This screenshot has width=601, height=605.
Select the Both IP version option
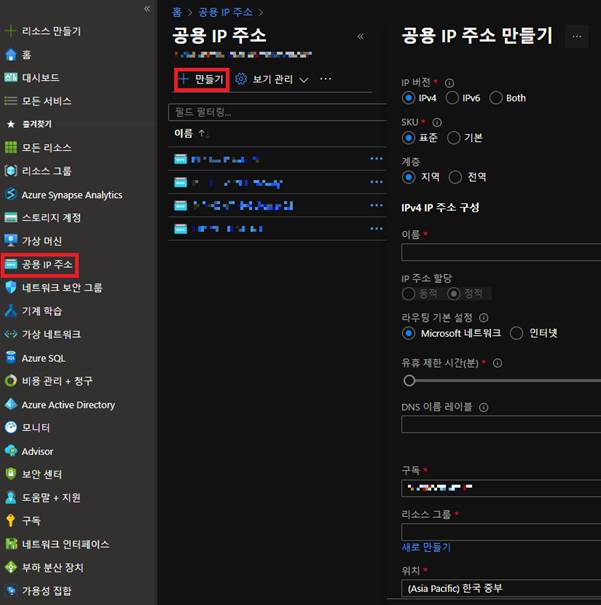pos(496,98)
